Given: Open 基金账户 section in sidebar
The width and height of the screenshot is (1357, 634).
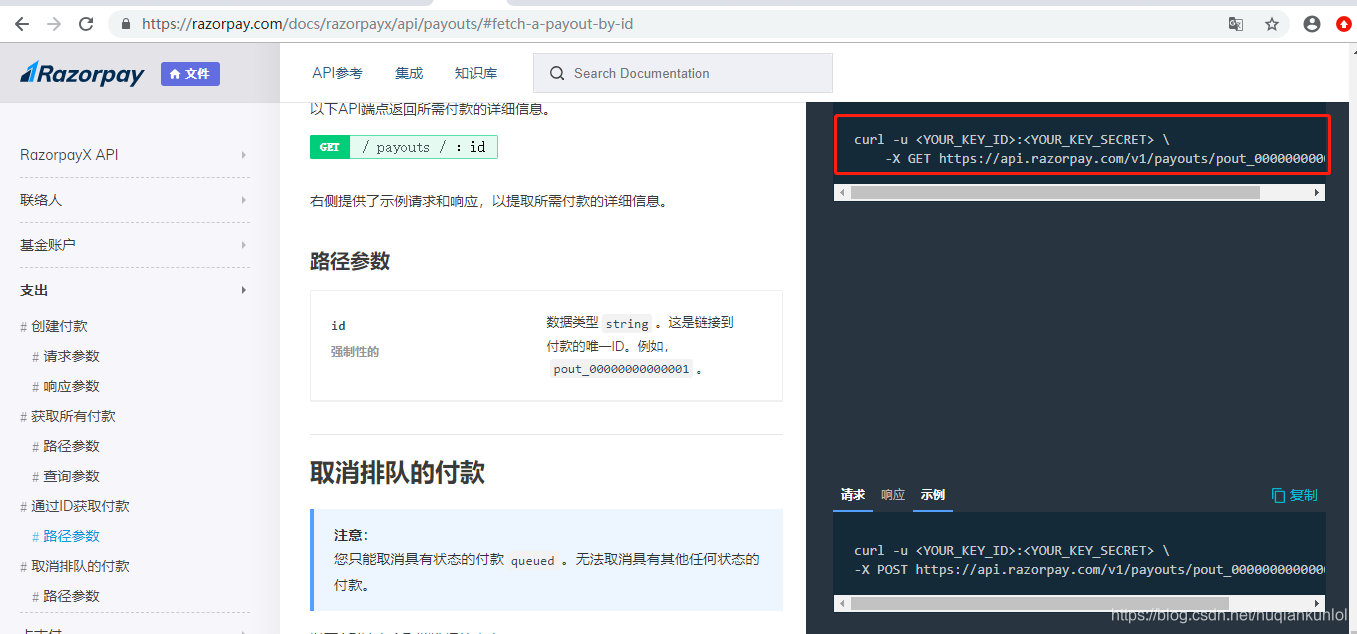Looking at the screenshot, I should coord(48,245).
